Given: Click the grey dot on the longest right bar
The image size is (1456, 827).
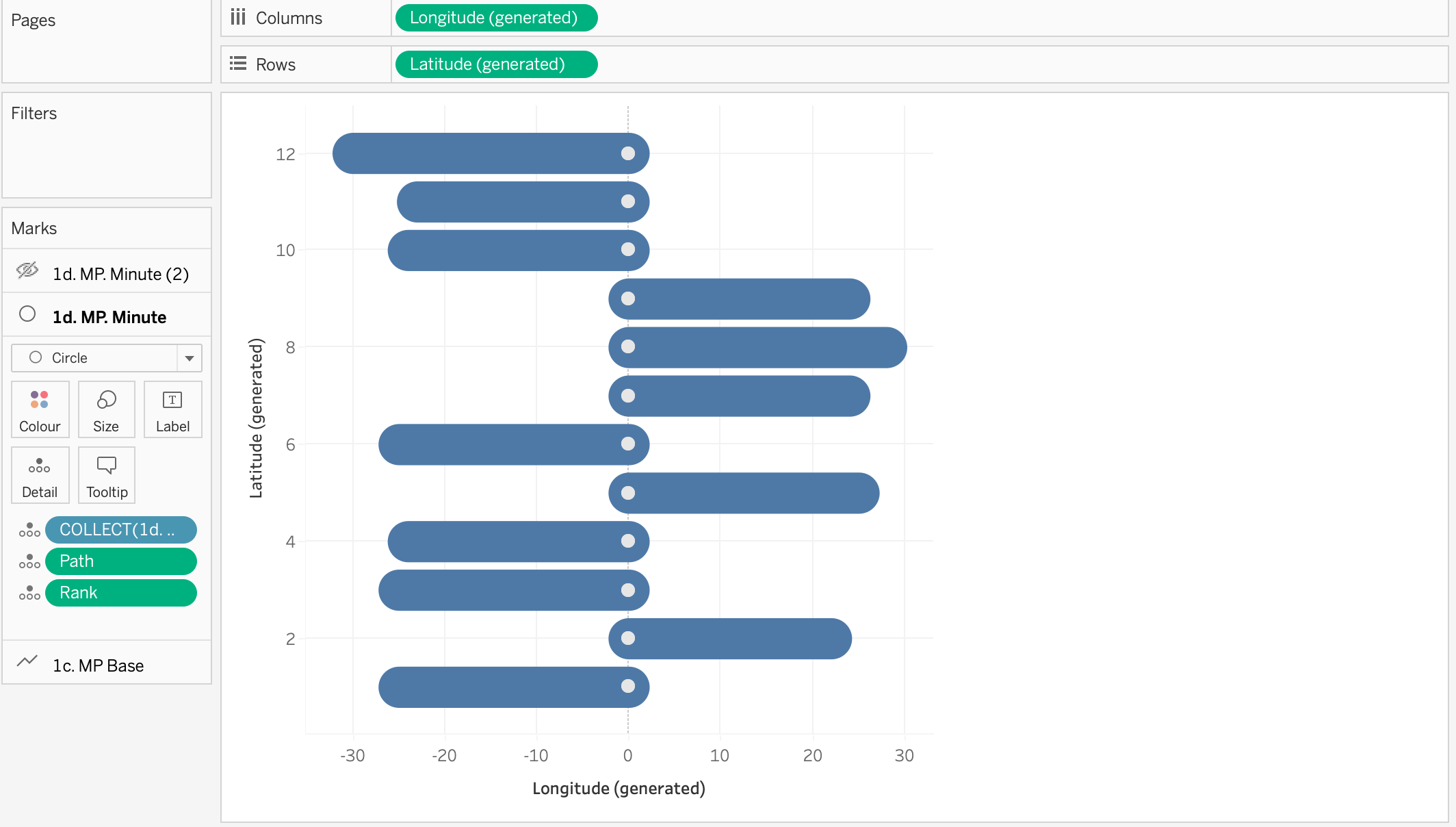Looking at the screenshot, I should 628,347.
